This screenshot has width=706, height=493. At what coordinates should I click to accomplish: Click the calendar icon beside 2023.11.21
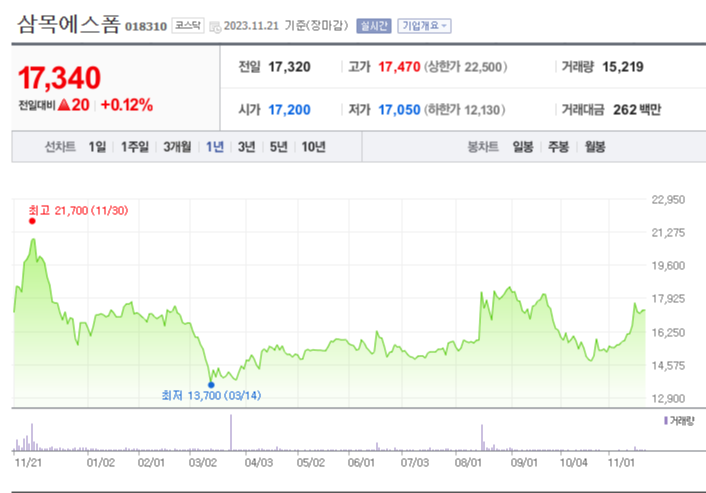coord(215,27)
